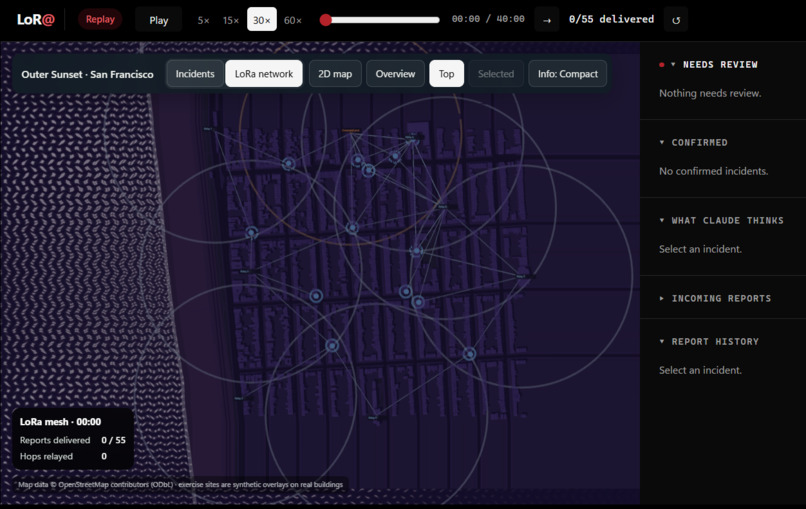
Task: Toggle the 2D map view
Action: click(335, 74)
